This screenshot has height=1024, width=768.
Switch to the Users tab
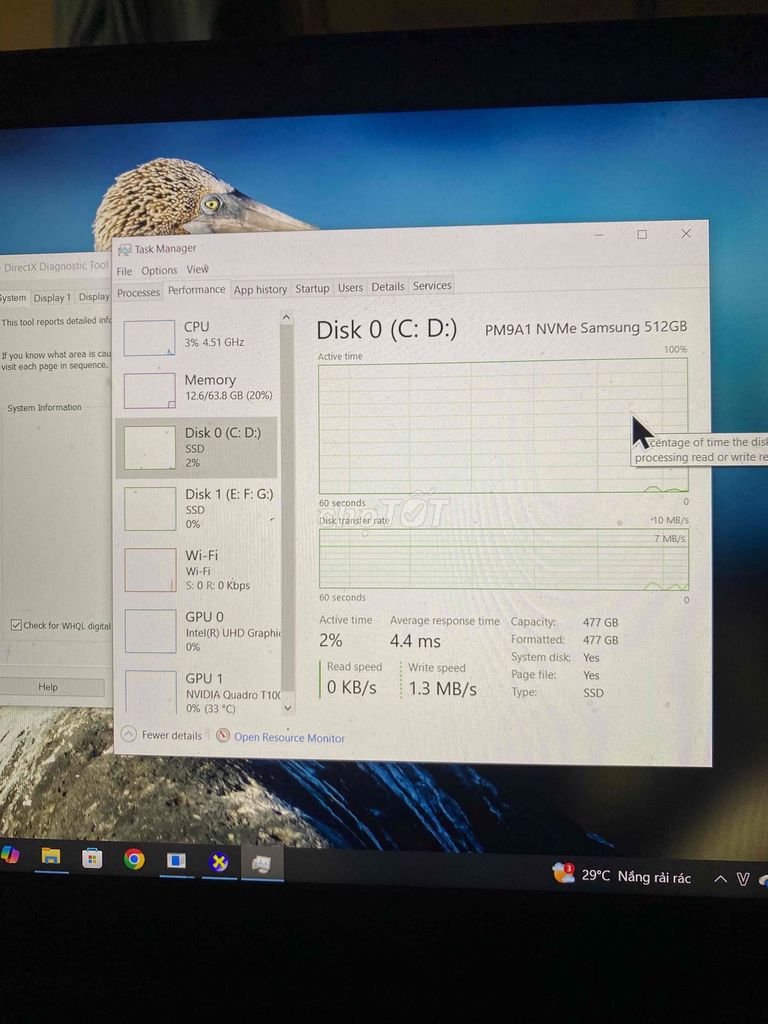[350, 287]
